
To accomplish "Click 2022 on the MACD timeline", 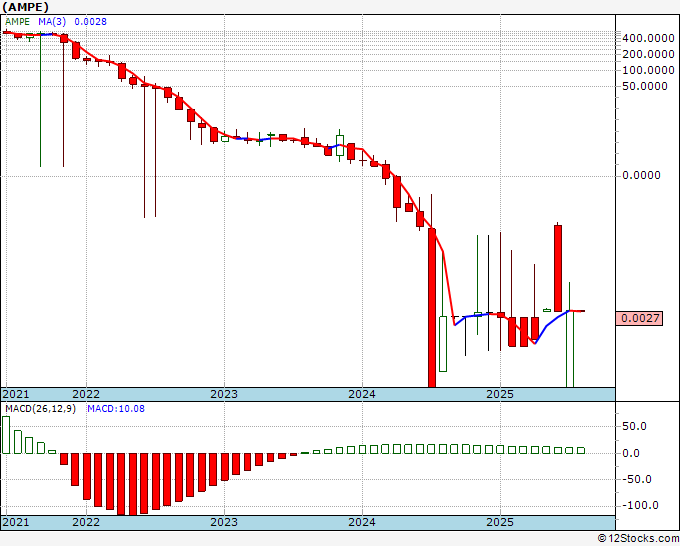I will 86,522.
